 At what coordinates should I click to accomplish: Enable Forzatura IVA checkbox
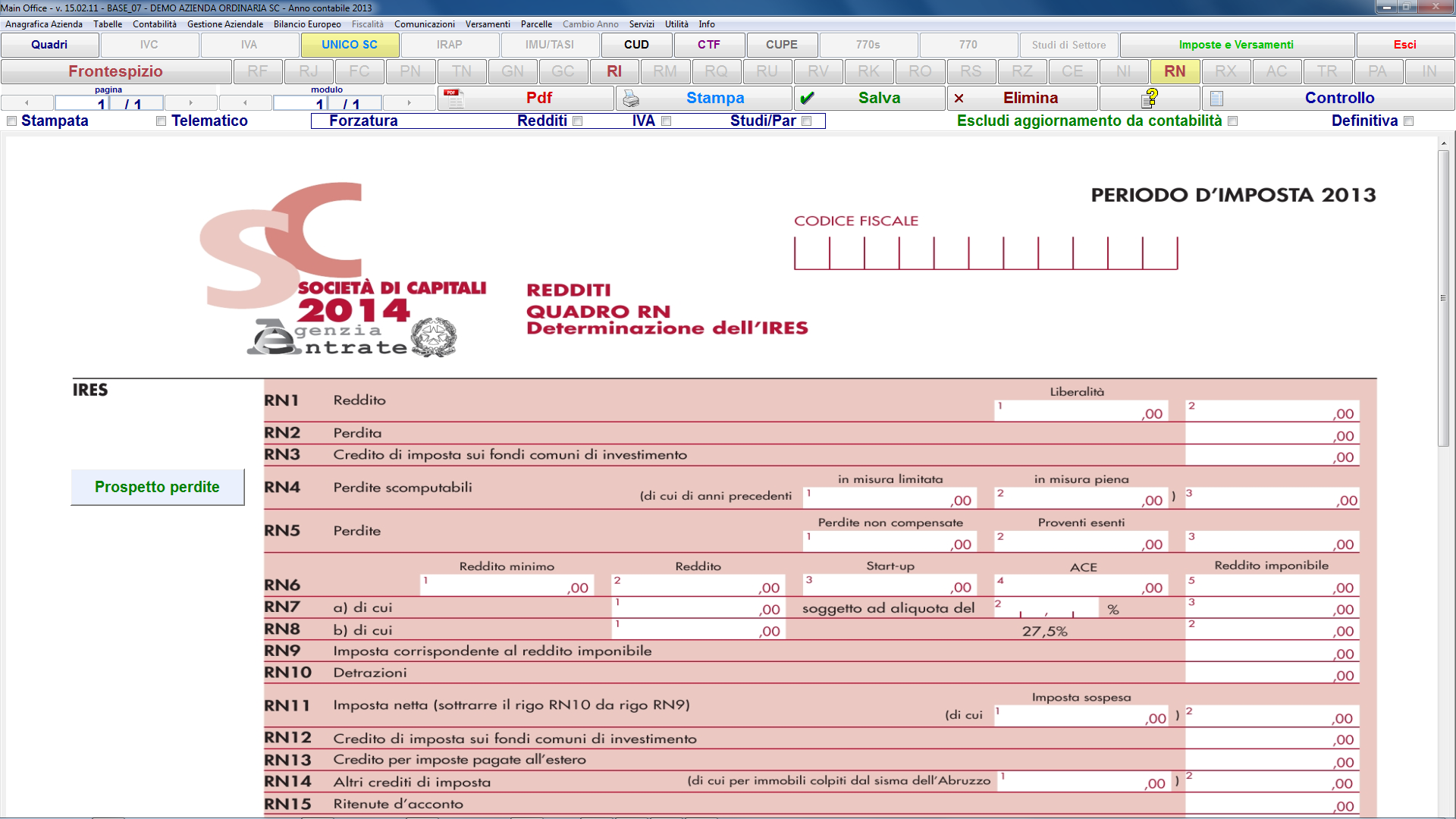(667, 121)
